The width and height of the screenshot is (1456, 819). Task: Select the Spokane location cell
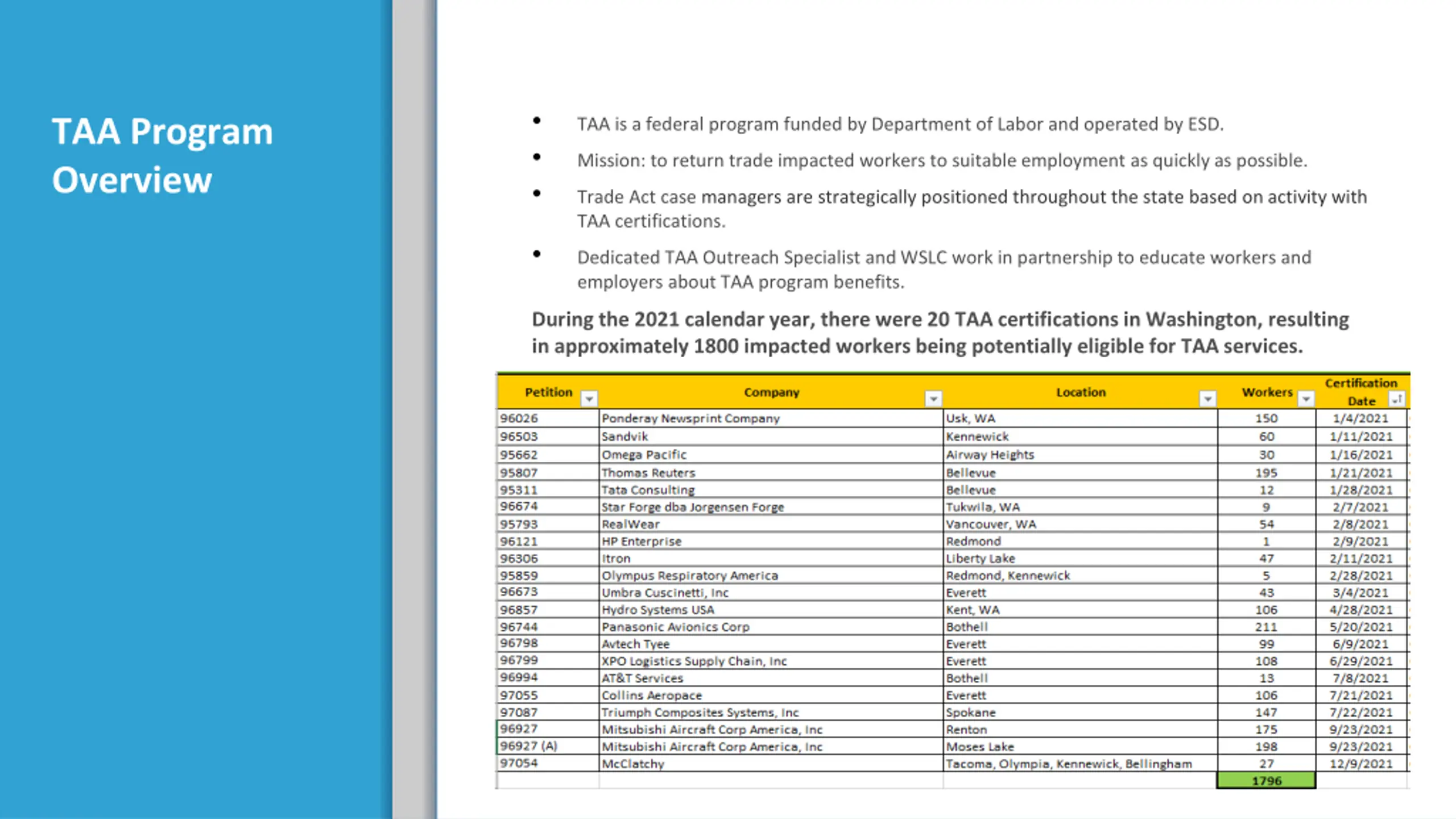click(1081, 712)
